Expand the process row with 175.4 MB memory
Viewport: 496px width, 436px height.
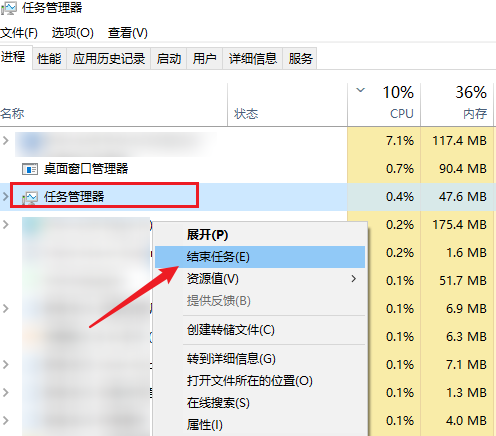click(x=5, y=224)
